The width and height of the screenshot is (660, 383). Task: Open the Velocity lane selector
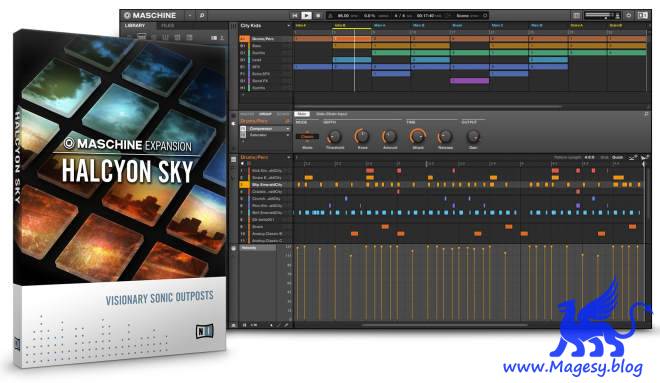click(x=258, y=248)
